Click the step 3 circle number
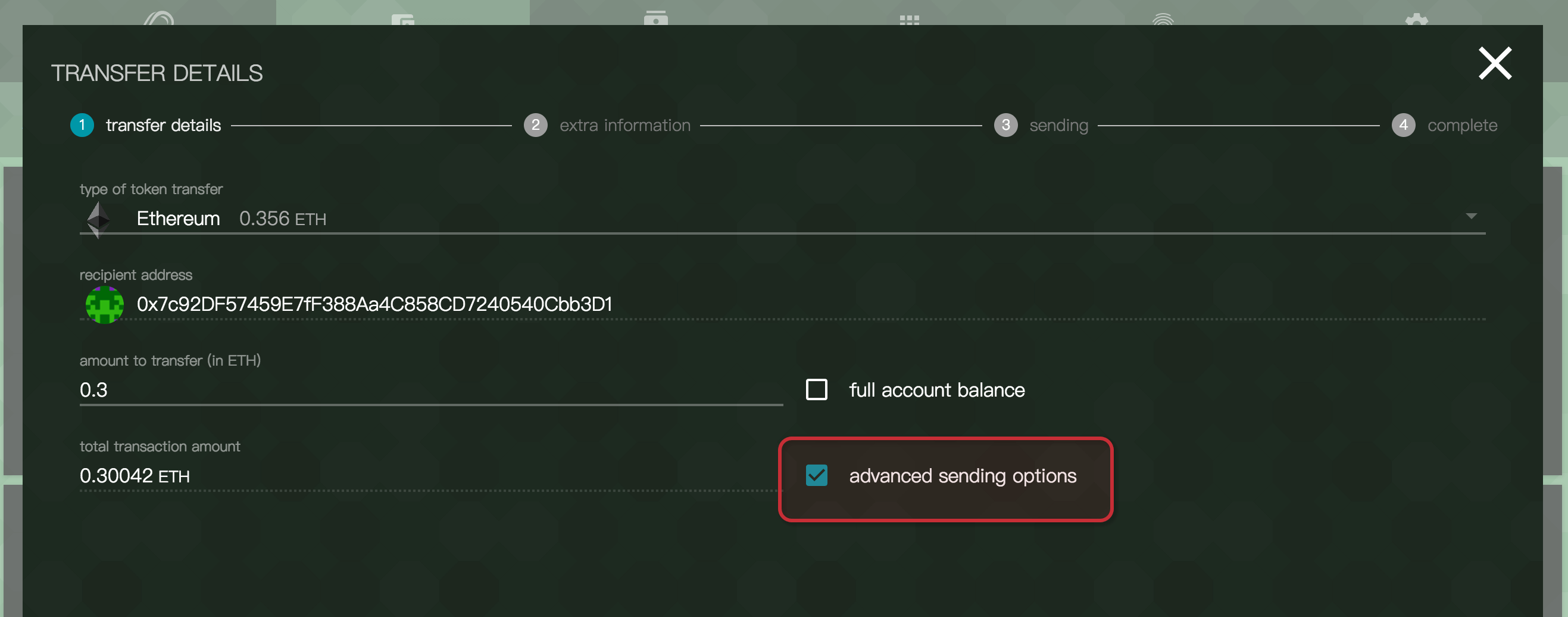The width and height of the screenshot is (1568, 617). coord(1005,125)
